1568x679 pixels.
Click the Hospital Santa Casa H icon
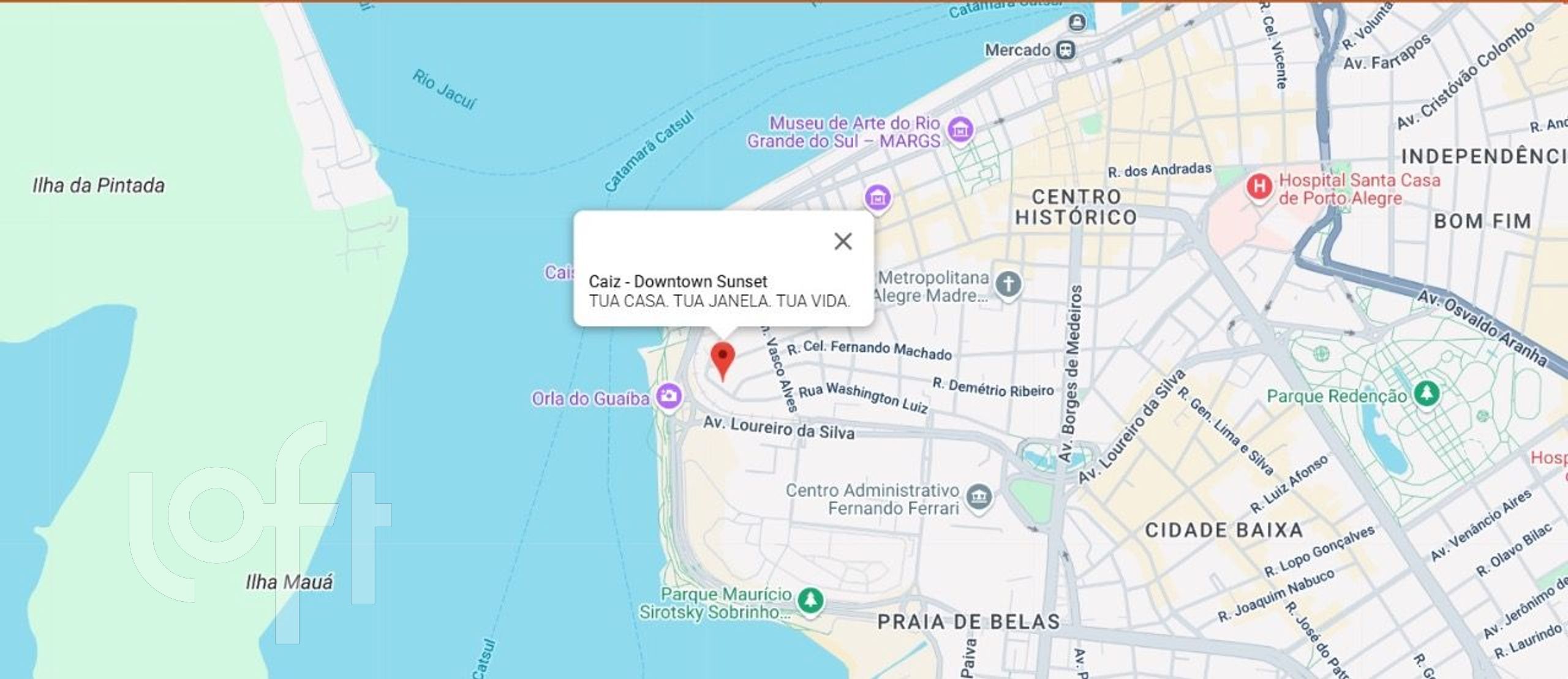coord(1259,186)
